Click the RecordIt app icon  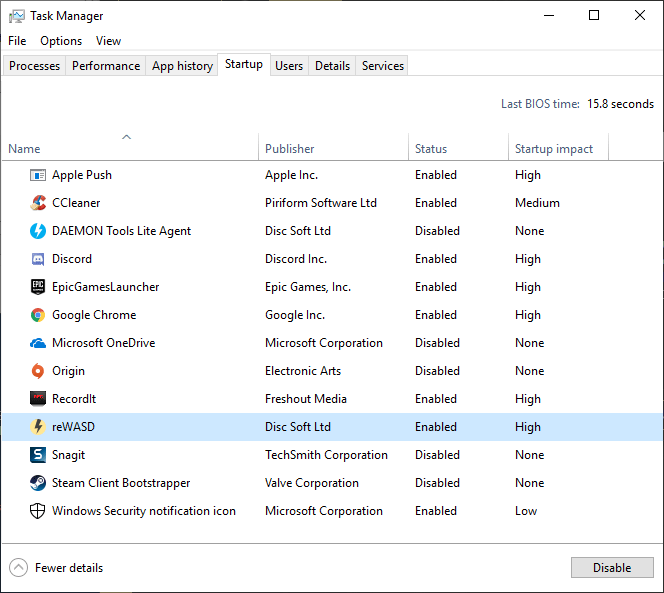tap(38, 399)
